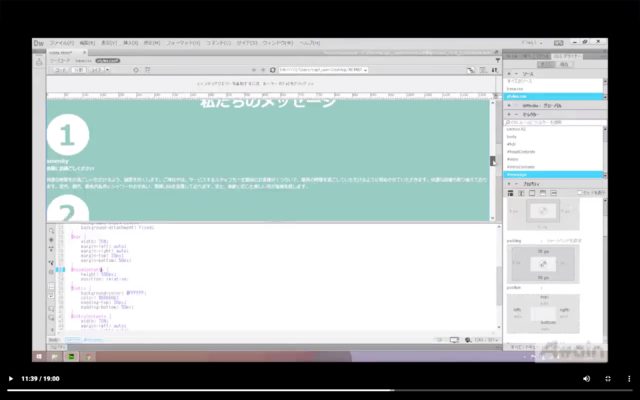Select the #introContents selector
The height and width of the screenshot is (400, 640).
coord(553,167)
